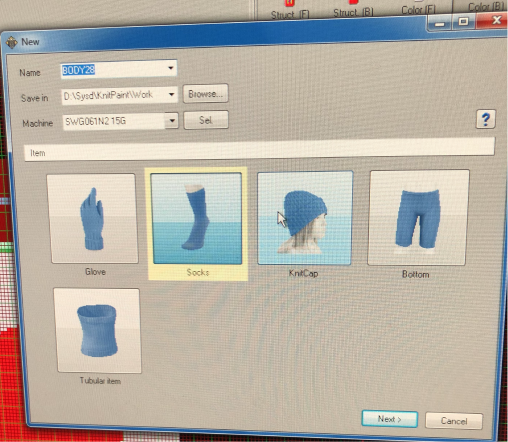508x442 pixels.
Task: Select the Bottom shorts item icon
Action: (x=418, y=218)
